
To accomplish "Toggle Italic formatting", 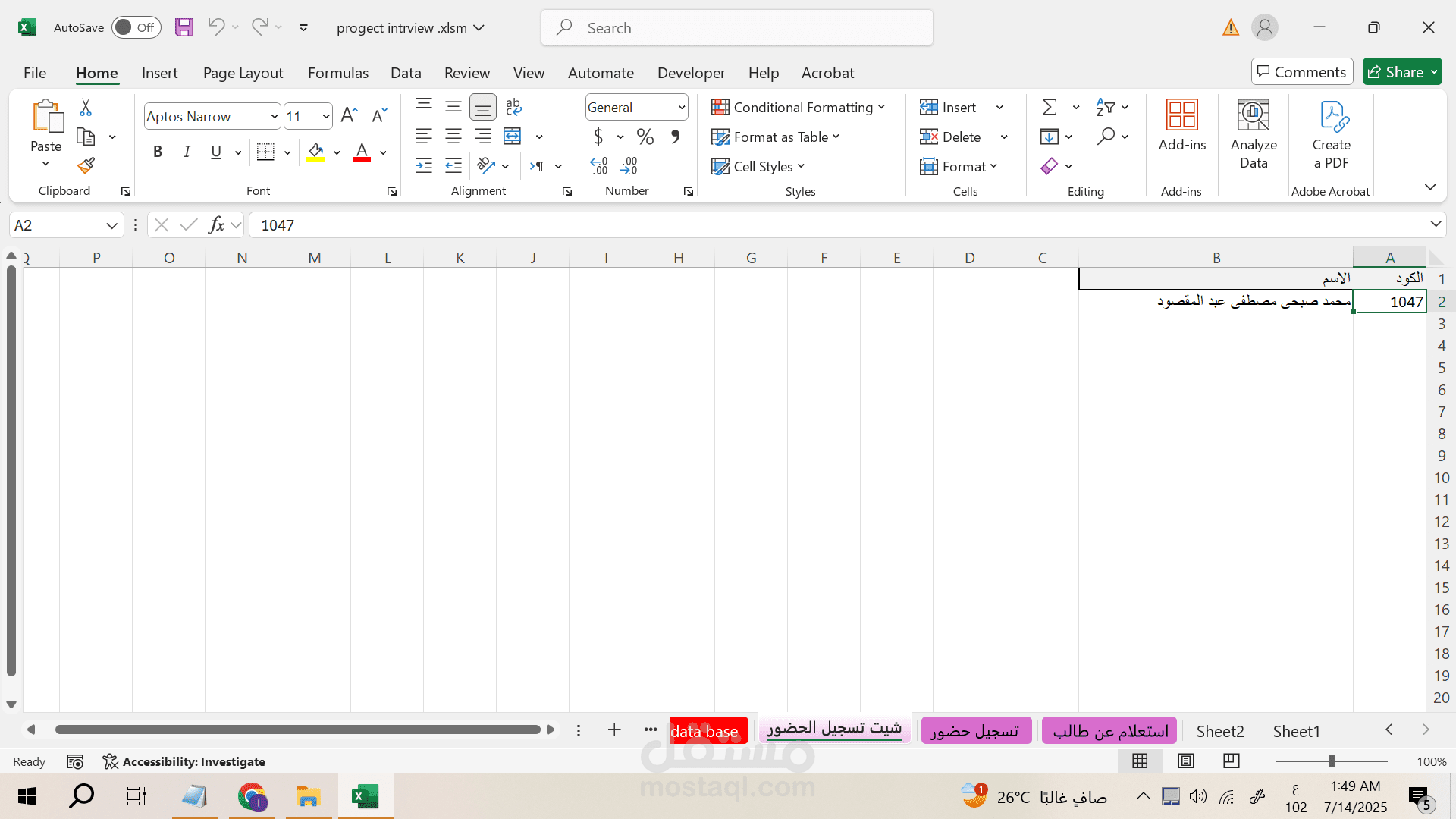I will pyautogui.click(x=187, y=152).
